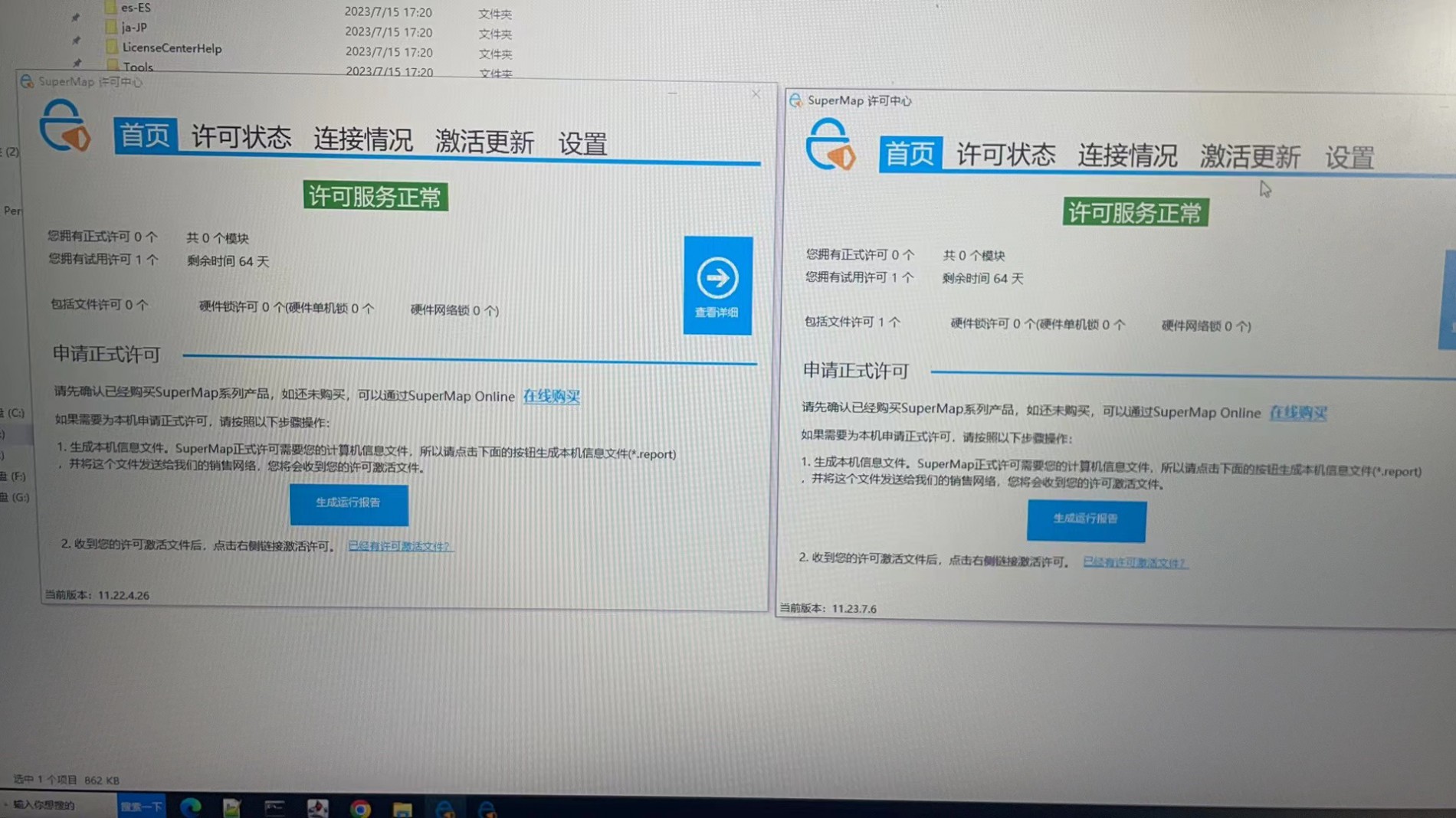
Task: Click drive (C:) in explorer sidebar
Action: tap(14, 413)
